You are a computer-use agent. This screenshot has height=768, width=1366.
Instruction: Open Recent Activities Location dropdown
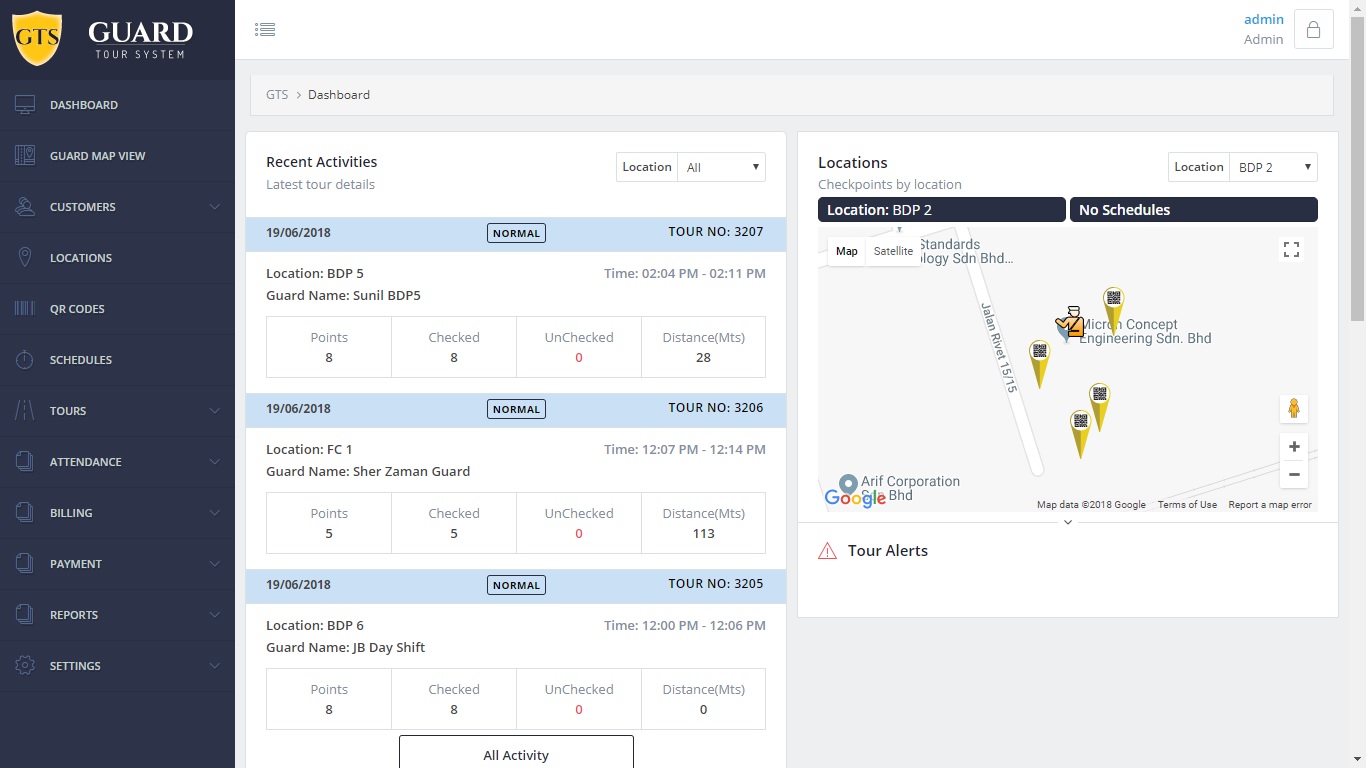point(721,168)
